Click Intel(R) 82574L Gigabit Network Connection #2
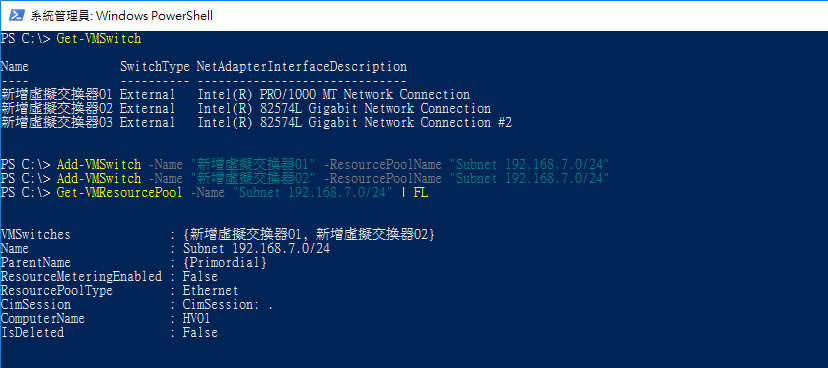 (x=355, y=123)
